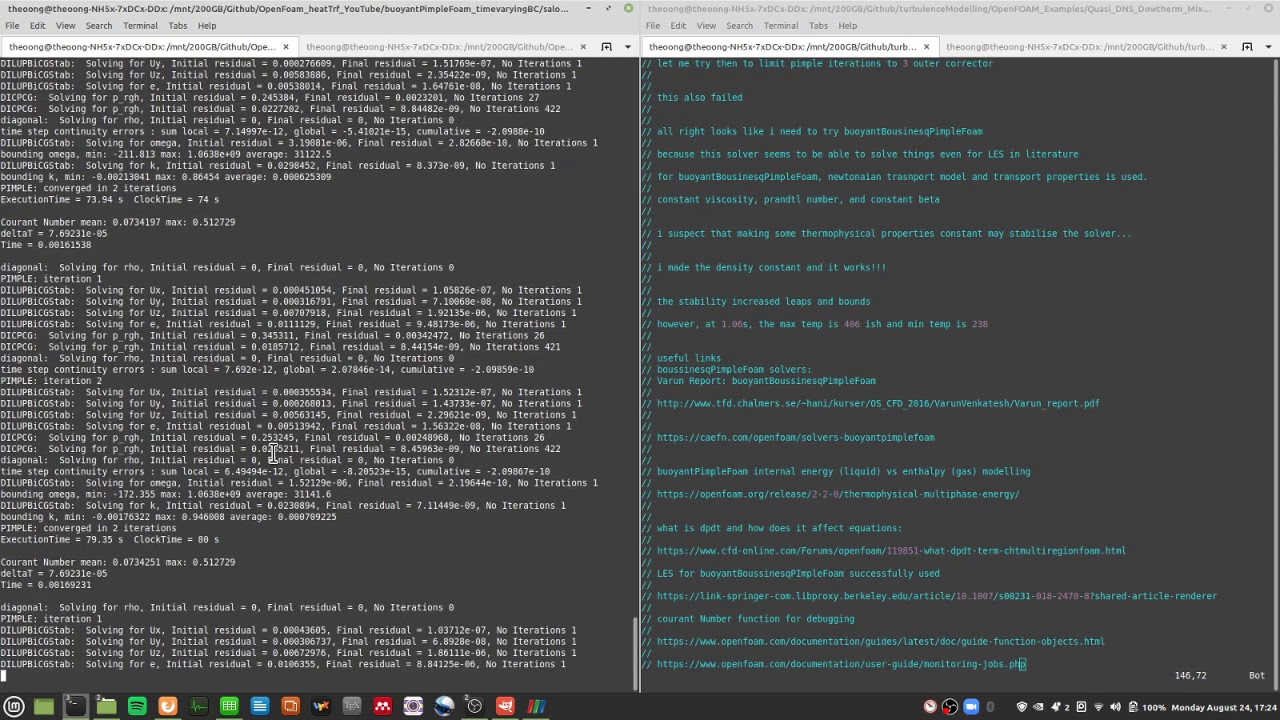Image resolution: width=1280 pixels, height=720 pixels.
Task: Open the TeX editor icon in taskbar
Action: 352,707
